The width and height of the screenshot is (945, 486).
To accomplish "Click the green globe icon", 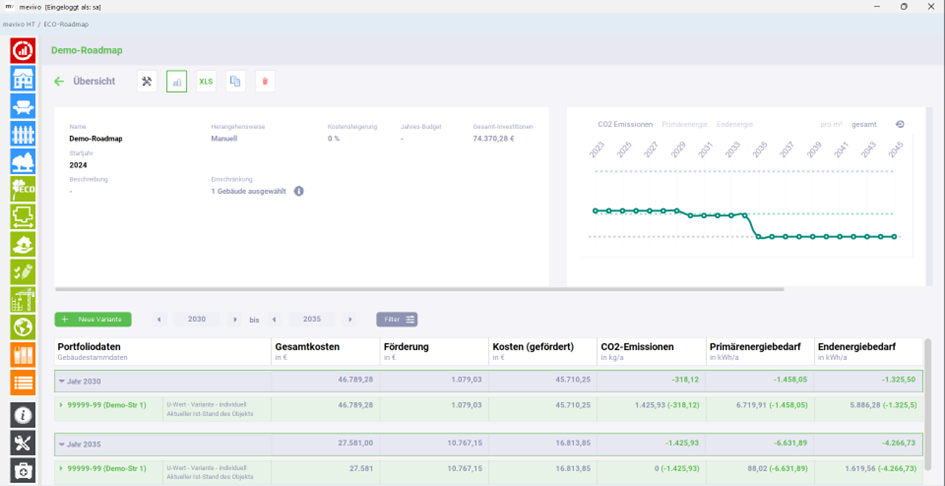I will [x=23, y=326].
